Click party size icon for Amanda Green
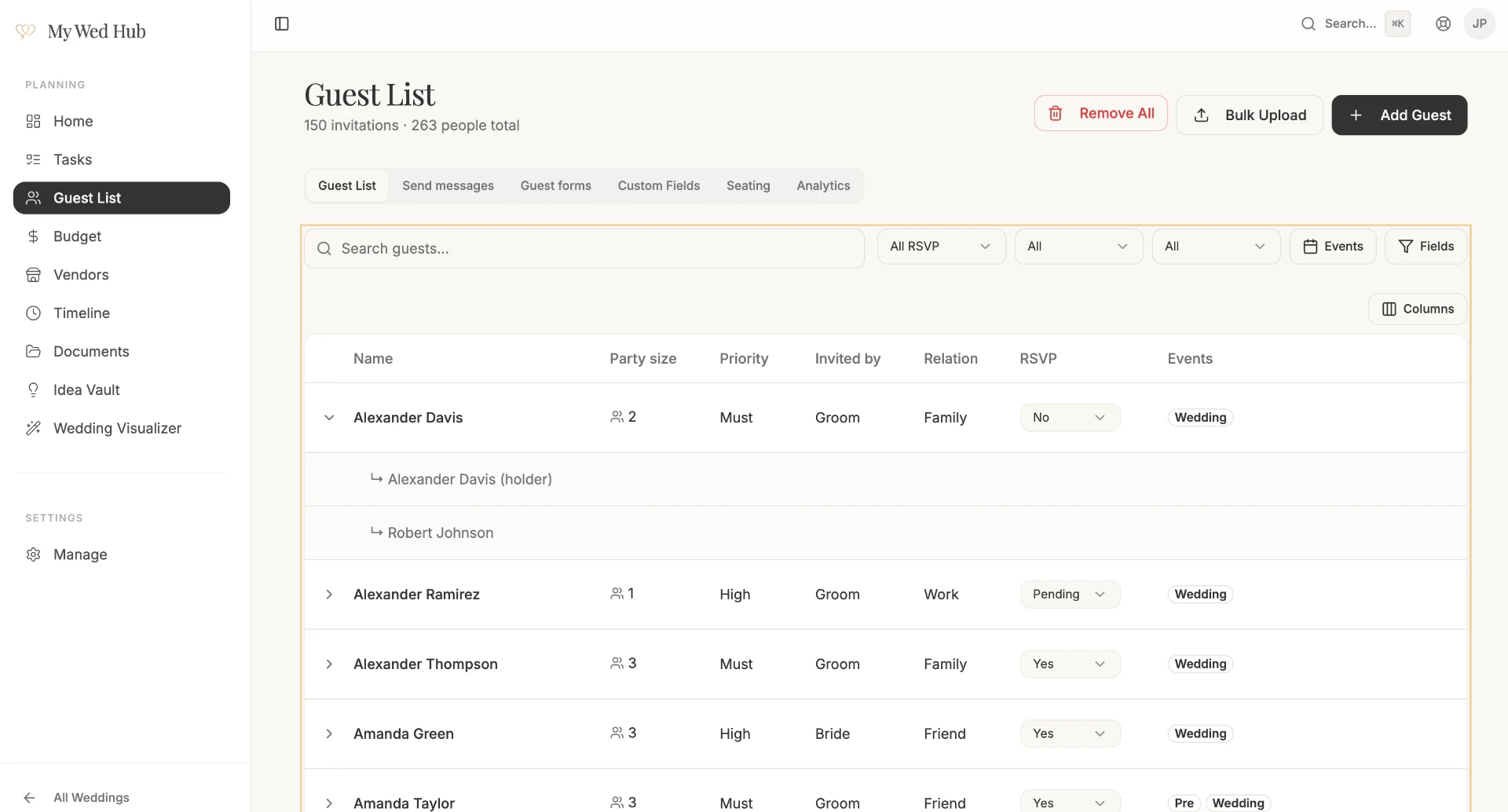This screenshot has width=1508, height=812. click(x=617, y=733)
